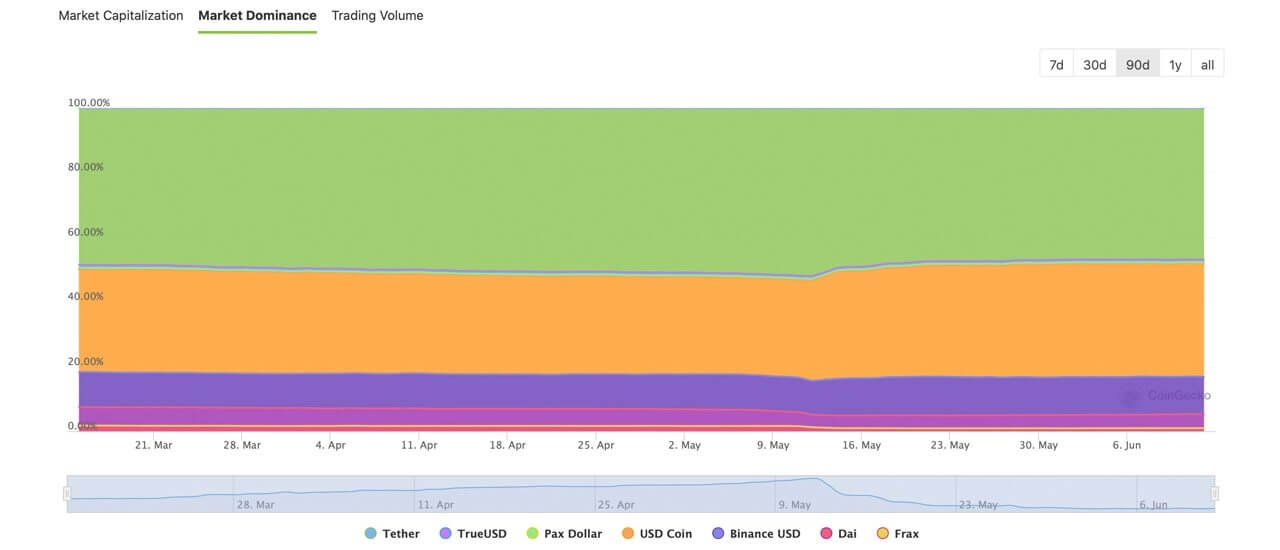Switch to the Trading Volume tab
Viewport: 1280px width, 550px height.
click(377, 16)
